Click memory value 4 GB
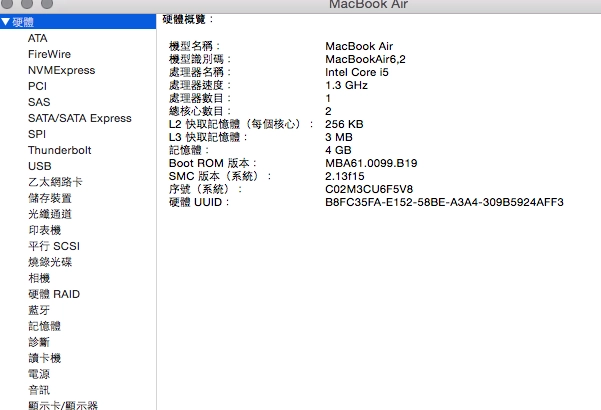Screen dimensions: 601x410 click(338, 150)
